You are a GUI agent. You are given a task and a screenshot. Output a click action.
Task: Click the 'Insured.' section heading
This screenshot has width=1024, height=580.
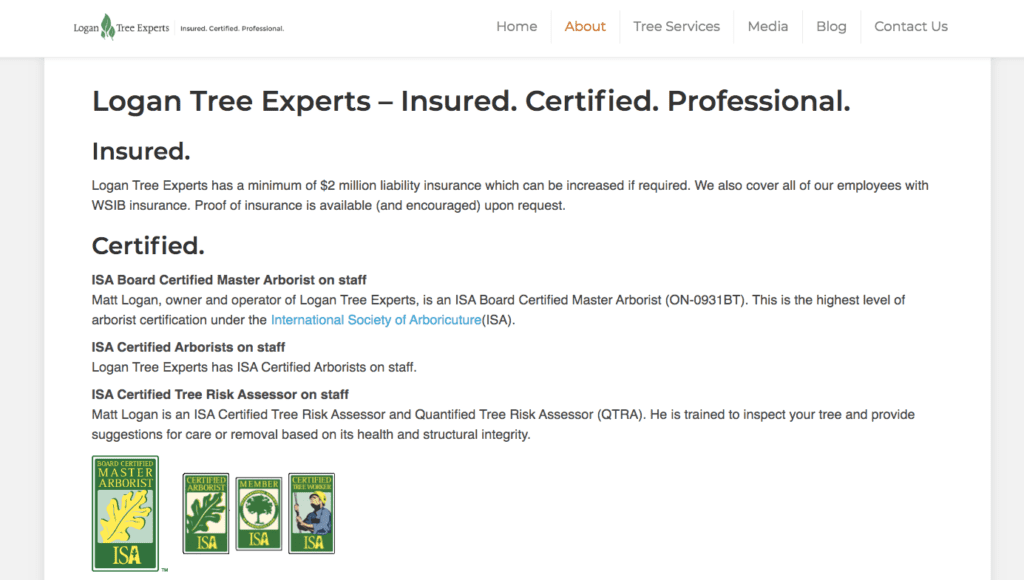tap(141, 152)
